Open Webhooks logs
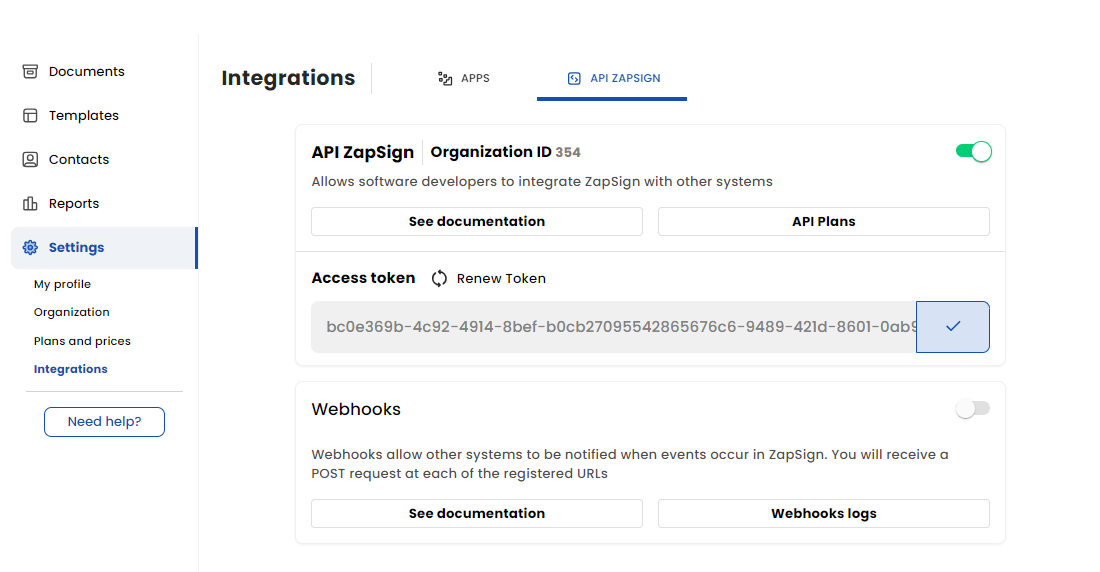 point(823,514)
